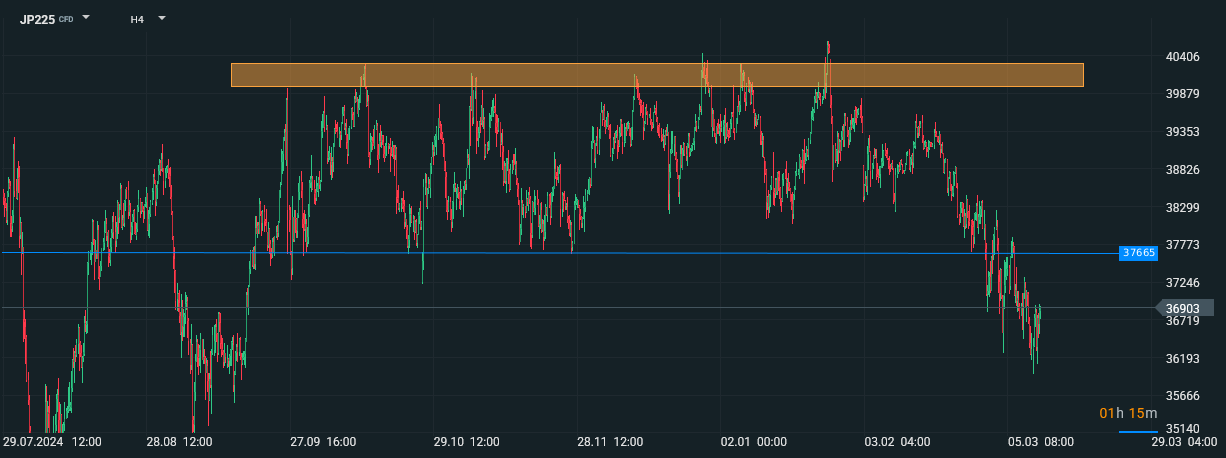The image size is (1226, 458).
Task: Select the blue horizontal line at 37665
Action: pyautogui.click(x=560, y=253)
